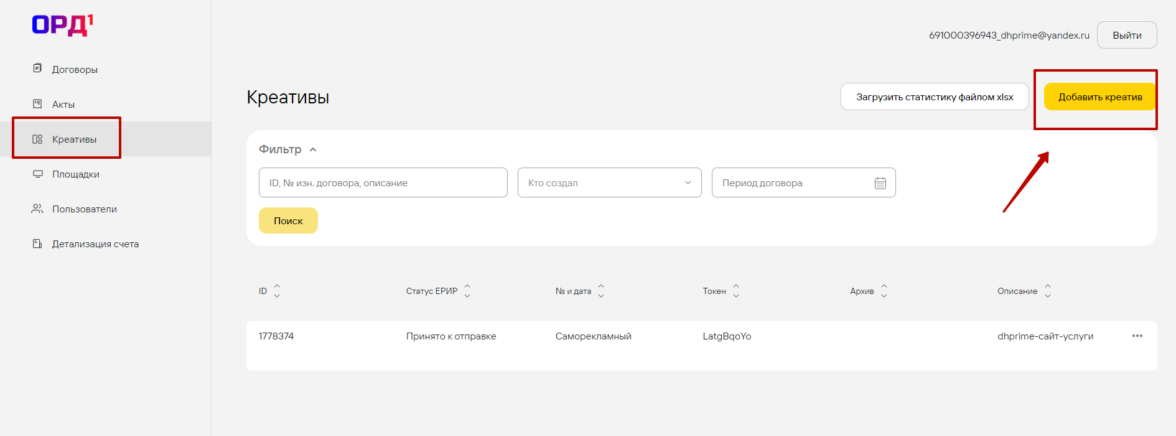Click the token LatgBqoYo
Viewport: 1176px width, 436px height.
(727, 336)
